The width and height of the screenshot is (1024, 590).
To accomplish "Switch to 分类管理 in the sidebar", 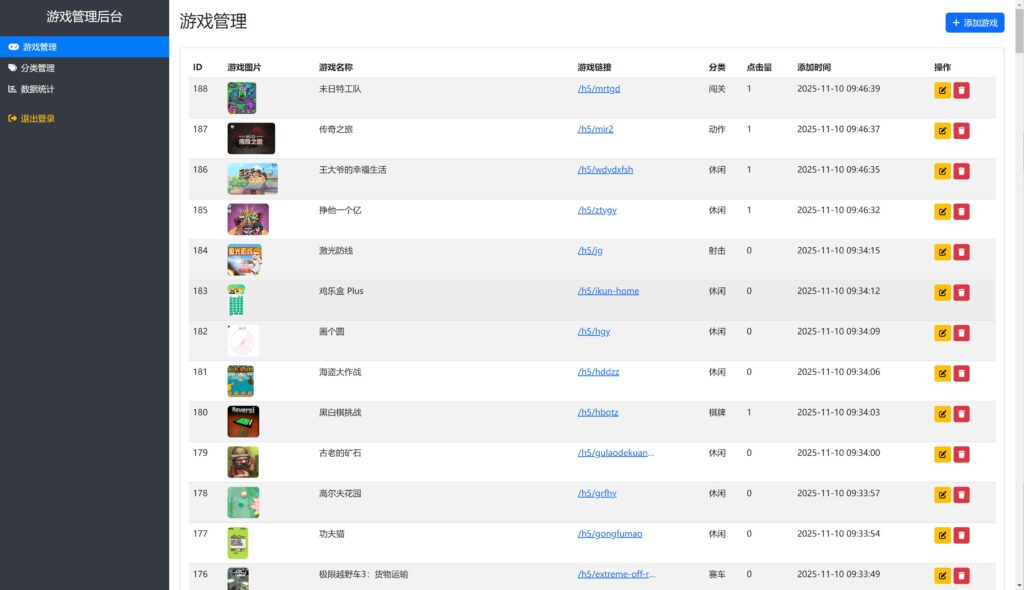I will pos(40,67).
